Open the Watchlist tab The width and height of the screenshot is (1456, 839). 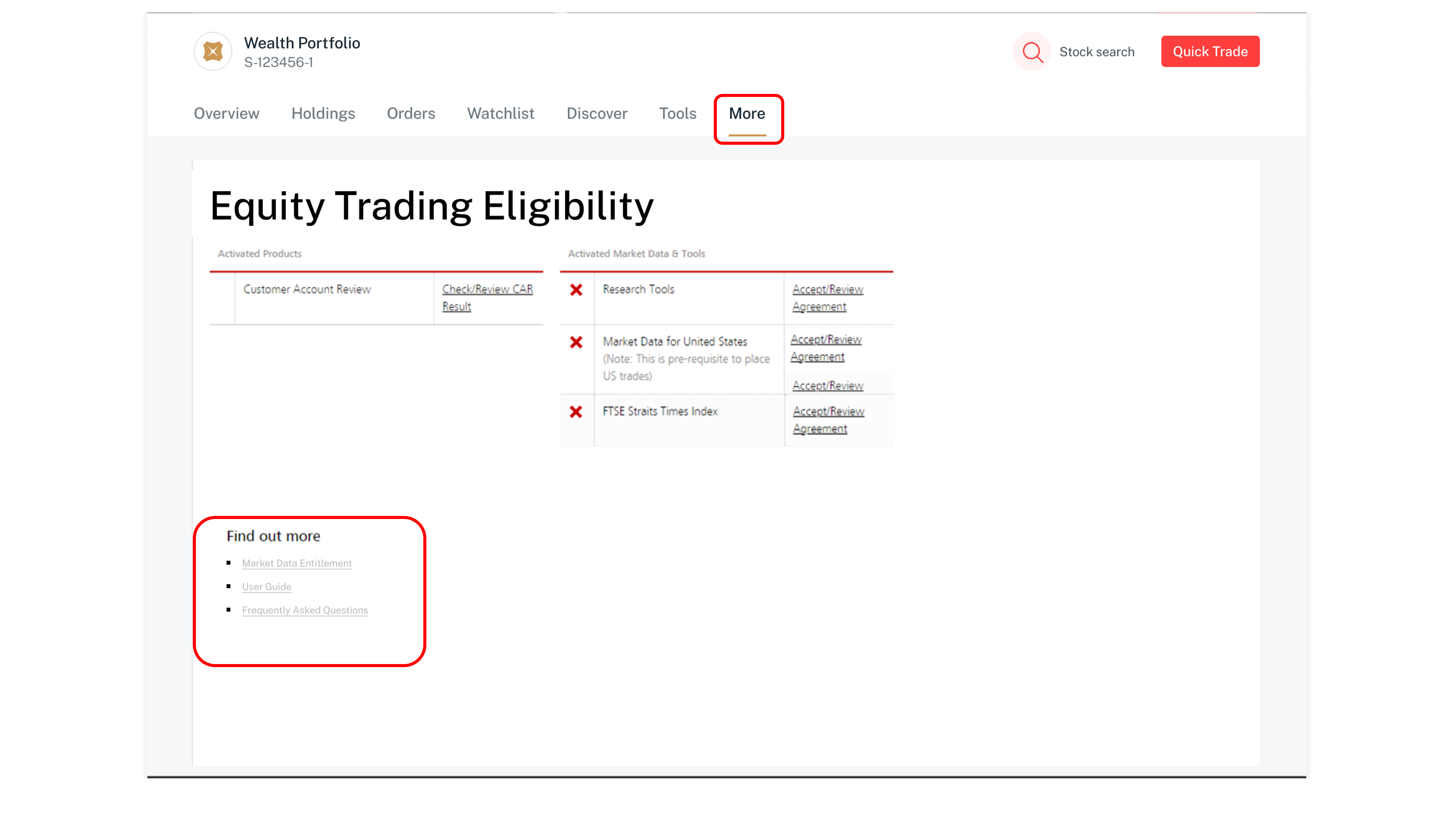point(501,114)
